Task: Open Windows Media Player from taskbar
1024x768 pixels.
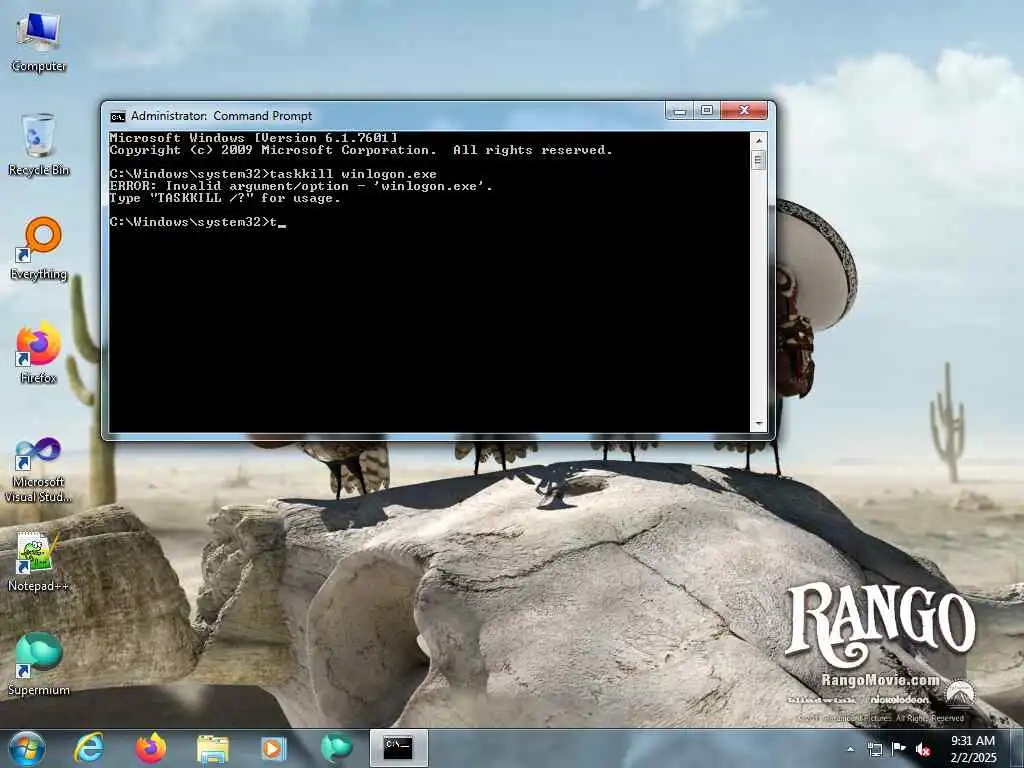Action: point(273,748)
